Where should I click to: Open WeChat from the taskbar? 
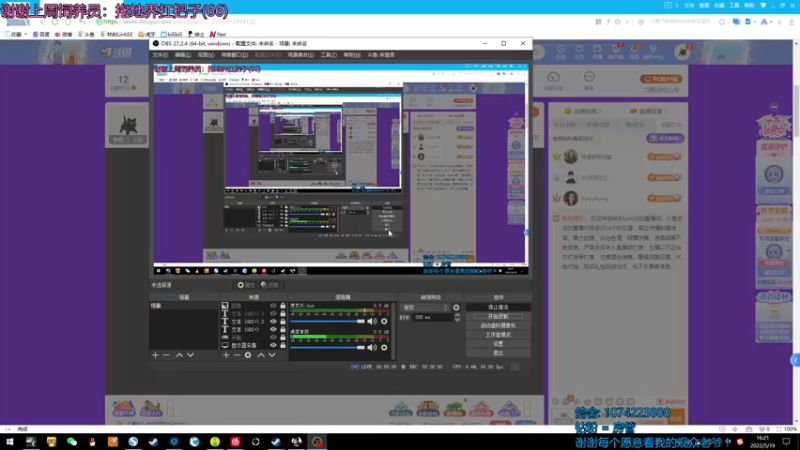pyautogui.click(x=72, y=442)
